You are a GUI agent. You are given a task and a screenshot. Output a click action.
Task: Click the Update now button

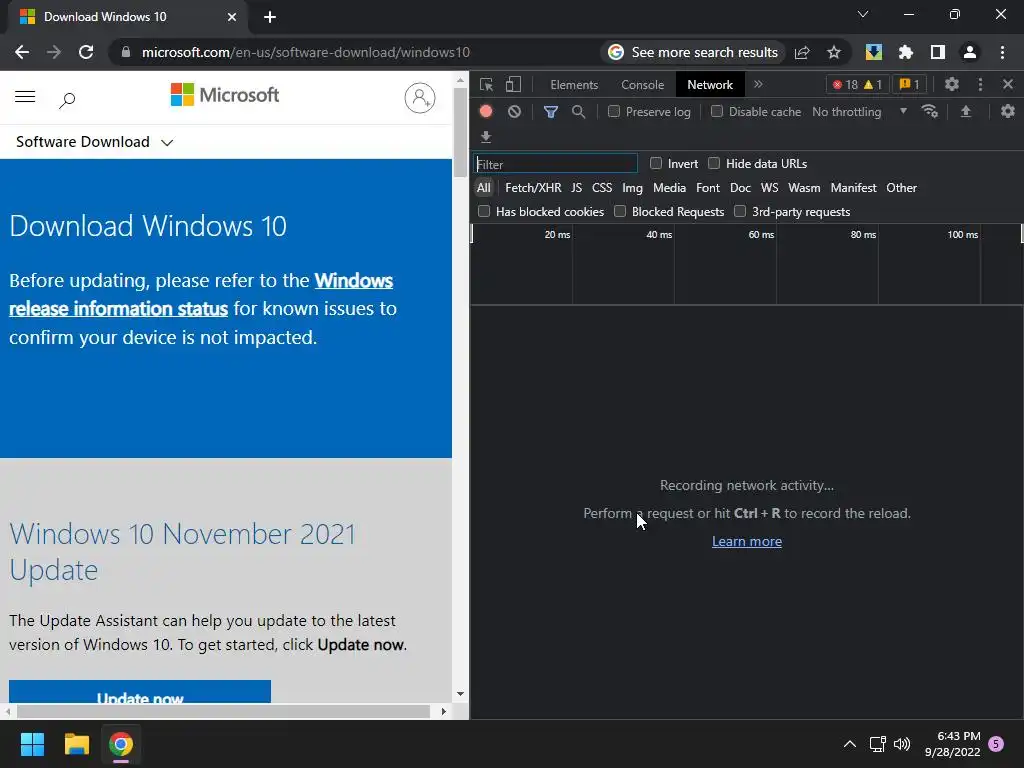140,692
